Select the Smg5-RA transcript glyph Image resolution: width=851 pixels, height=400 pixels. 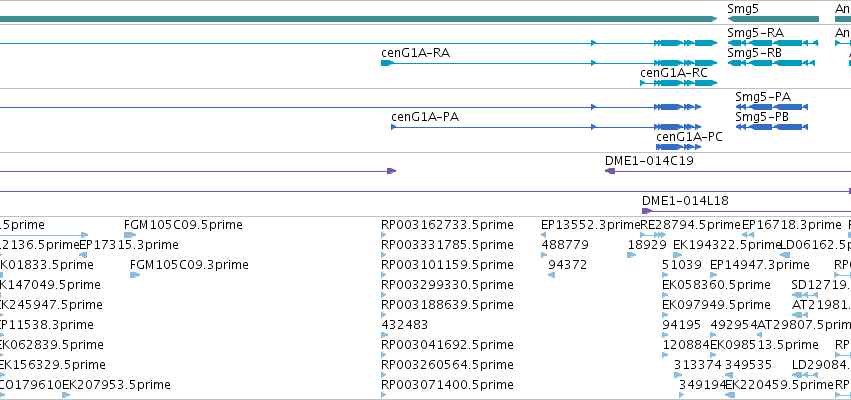pyautogui.click(x=772, y=43)
